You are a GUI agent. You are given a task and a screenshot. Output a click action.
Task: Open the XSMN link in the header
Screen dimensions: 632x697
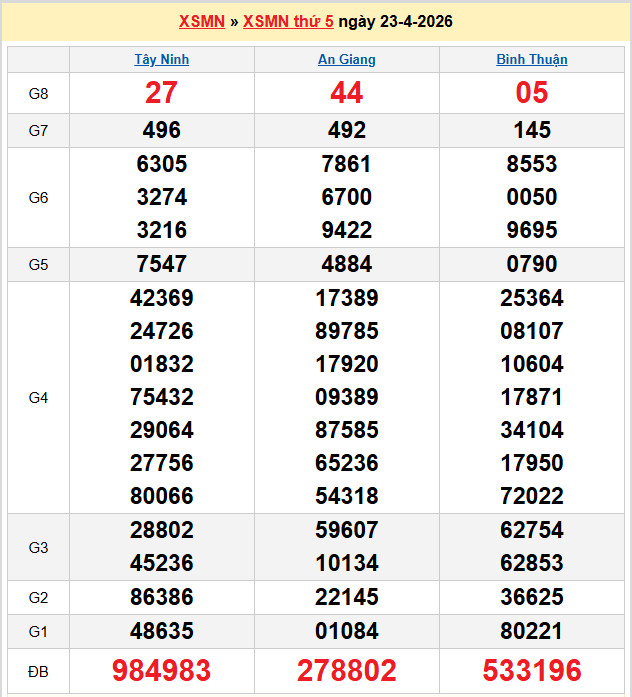tap(201, 21)
